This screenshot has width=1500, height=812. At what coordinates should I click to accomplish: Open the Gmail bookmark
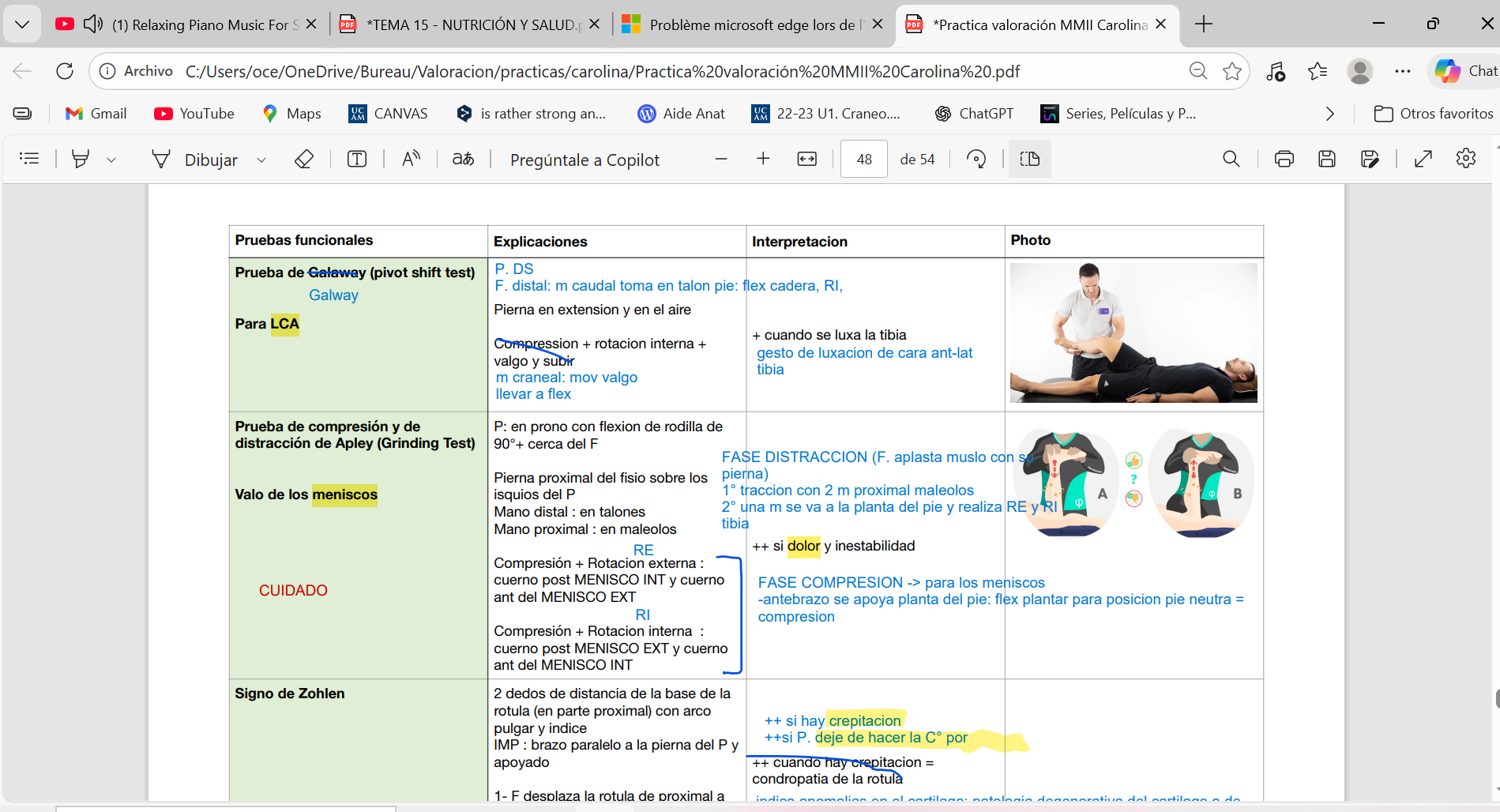coord(96,114)
